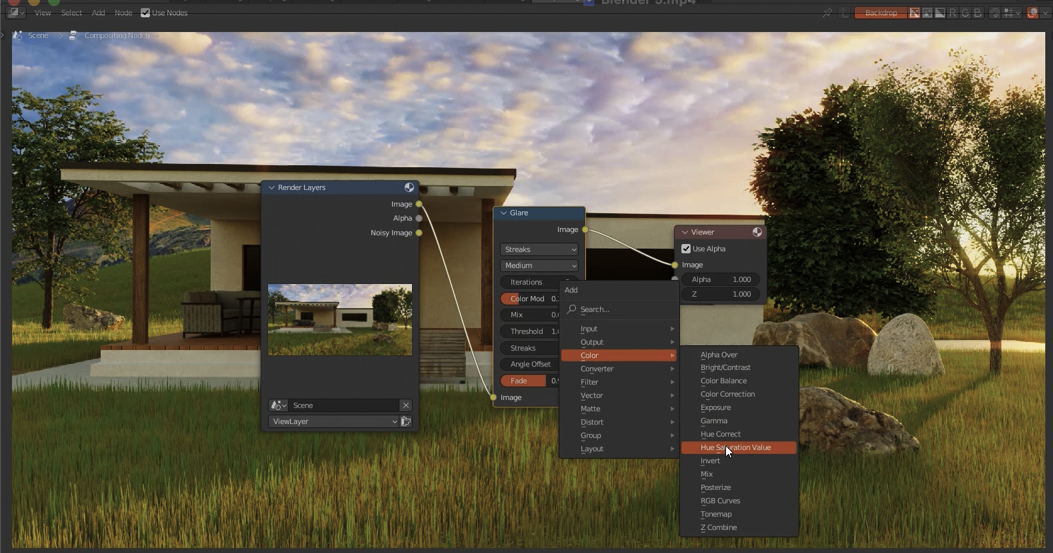
Task: Toggle the Use Nodes checkbox
Action: tap(145, 13)
